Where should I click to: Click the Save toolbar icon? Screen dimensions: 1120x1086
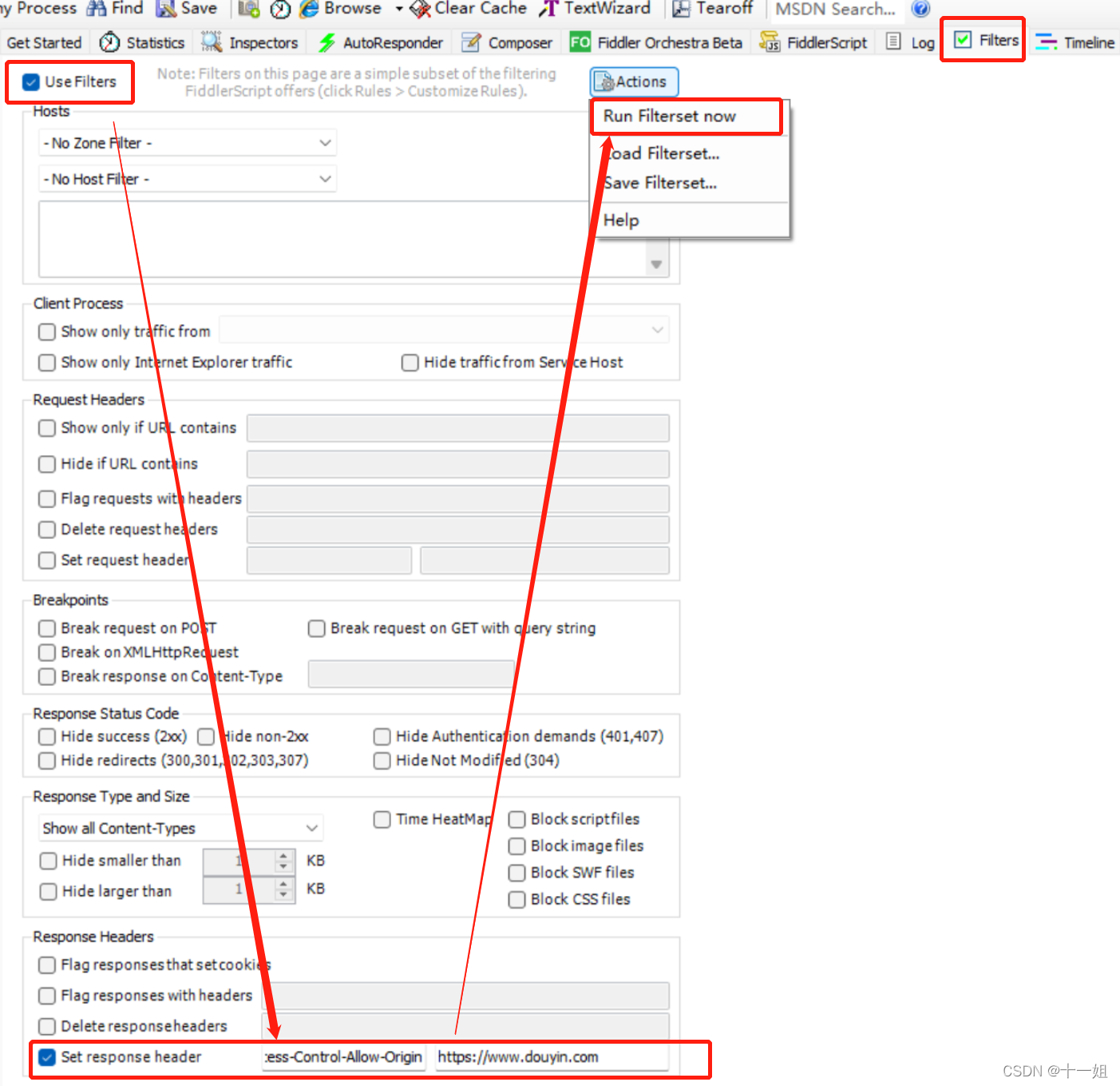[x=166, y=9]
